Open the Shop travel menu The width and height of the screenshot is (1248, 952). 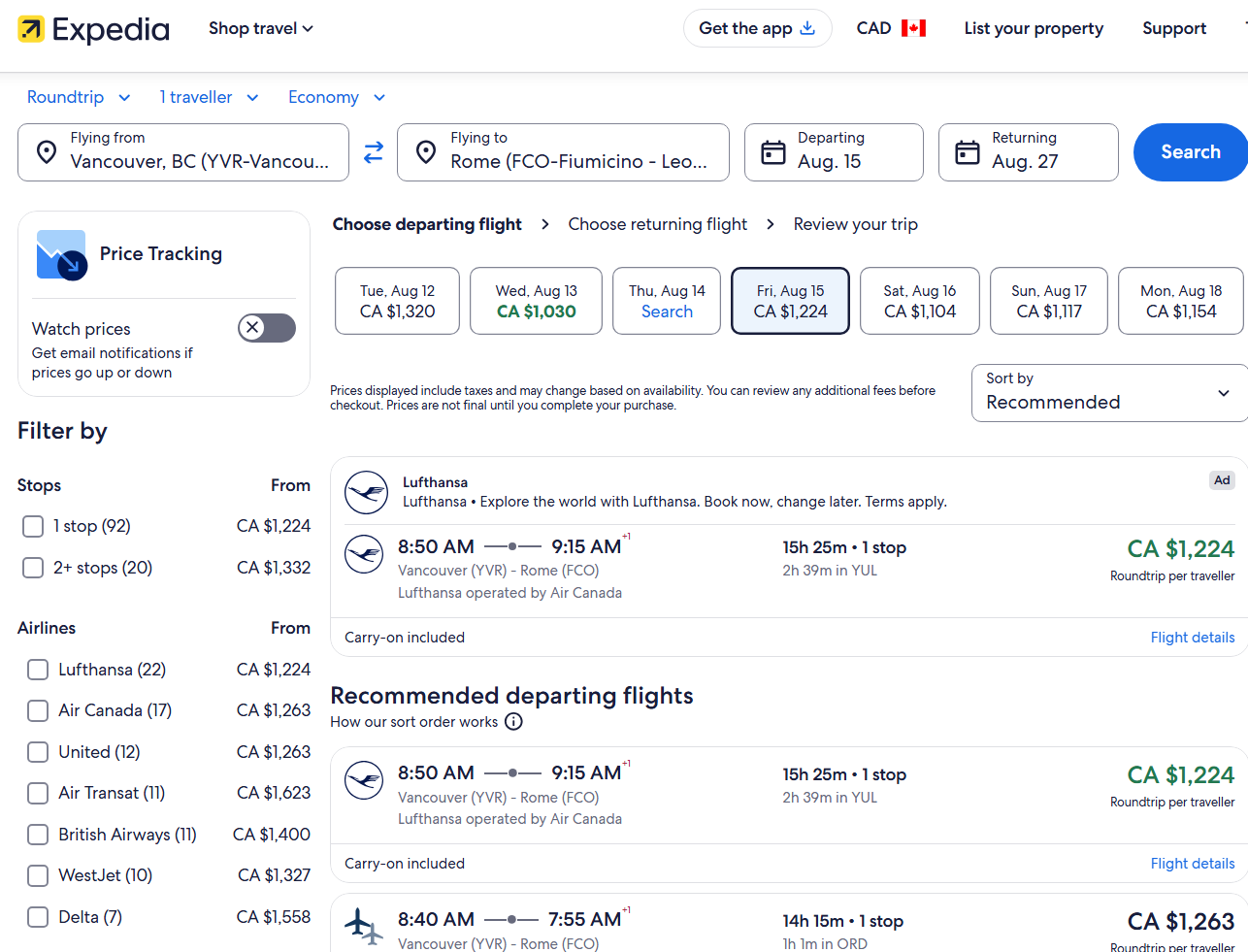coord(260,28)
